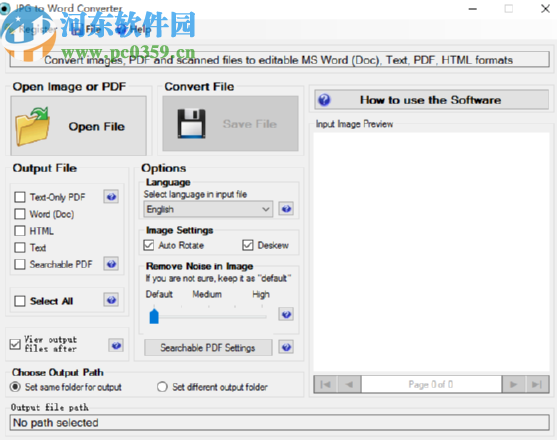
Task: Tick the Select All checkbox
Action: tap(20, 301)
